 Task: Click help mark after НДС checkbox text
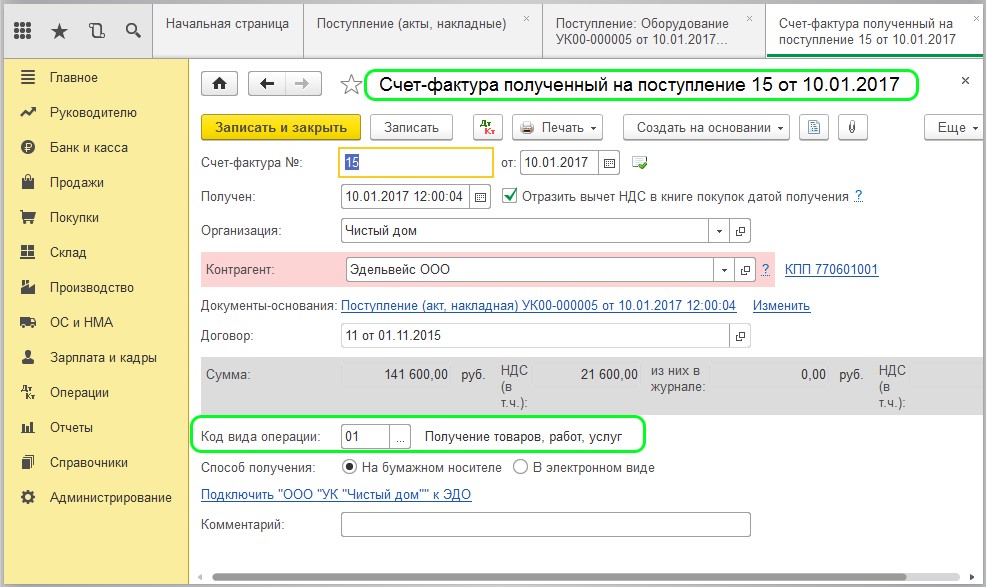click(858, 196)
